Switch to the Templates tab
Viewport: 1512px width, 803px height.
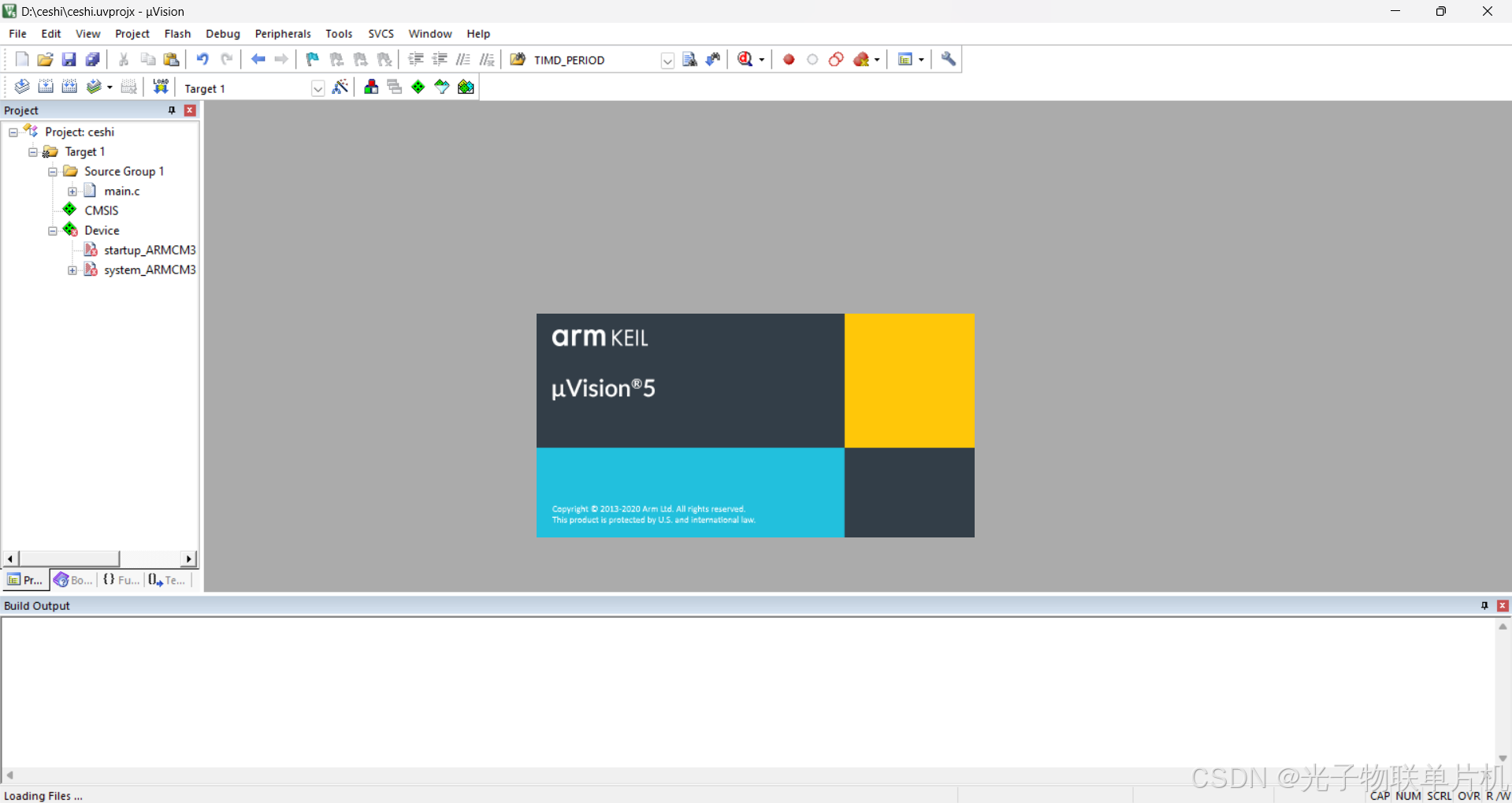coord(167,580)
